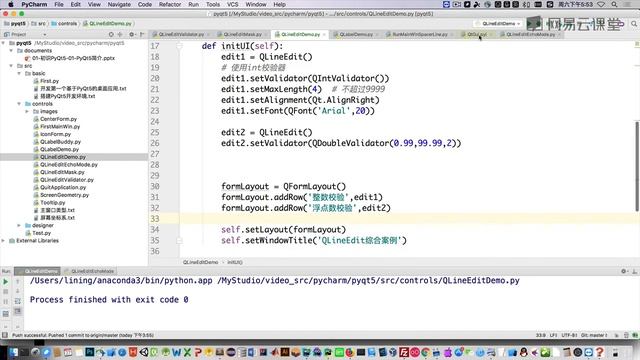Open the File menu
The image size is (640, 360).
click(x=59, y=4)
